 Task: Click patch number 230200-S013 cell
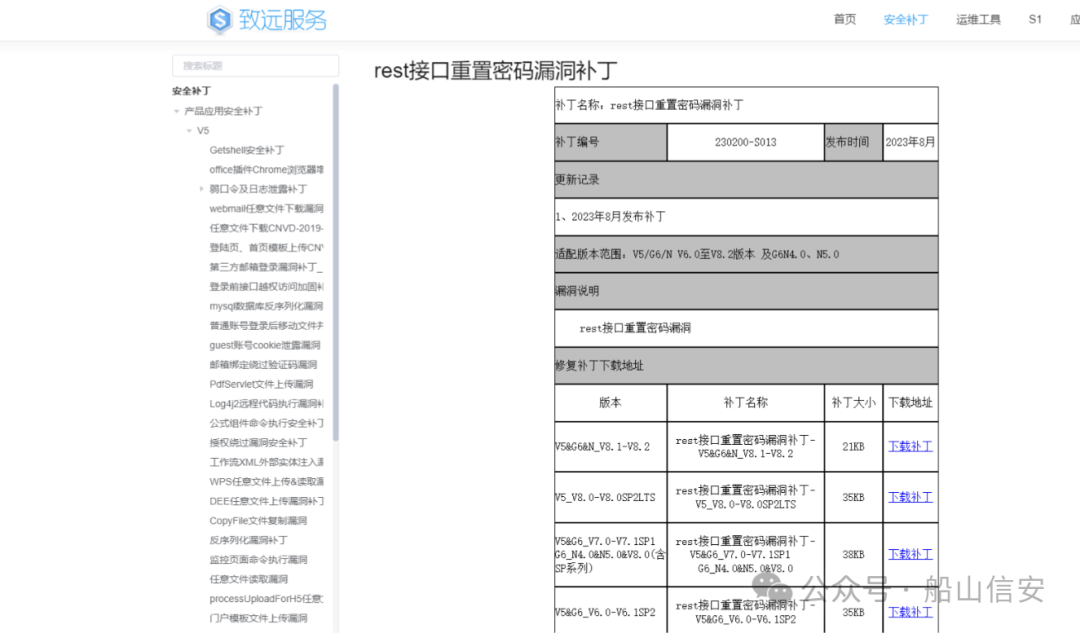point(745,142)
